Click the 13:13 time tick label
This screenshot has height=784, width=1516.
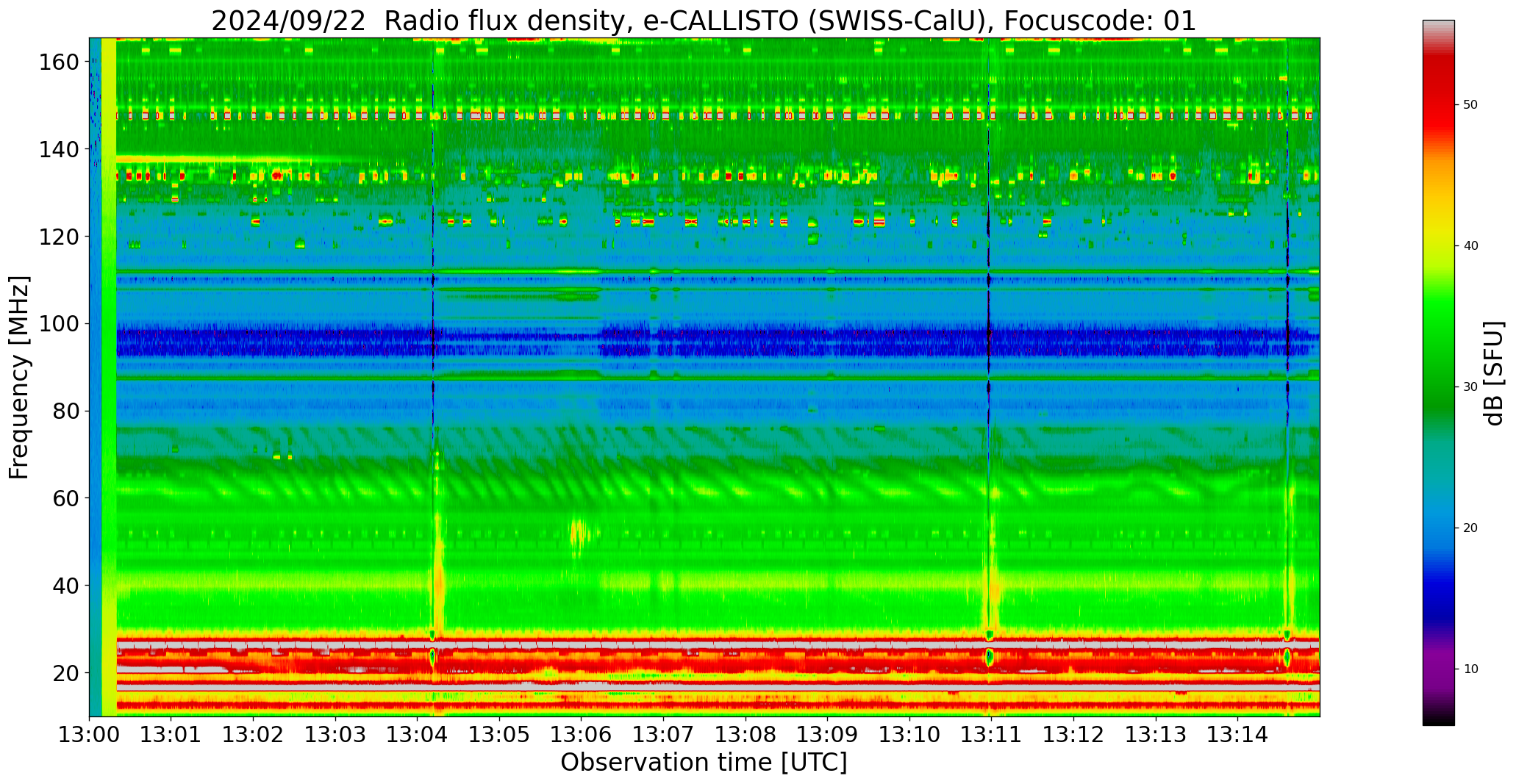(1156, 734)
